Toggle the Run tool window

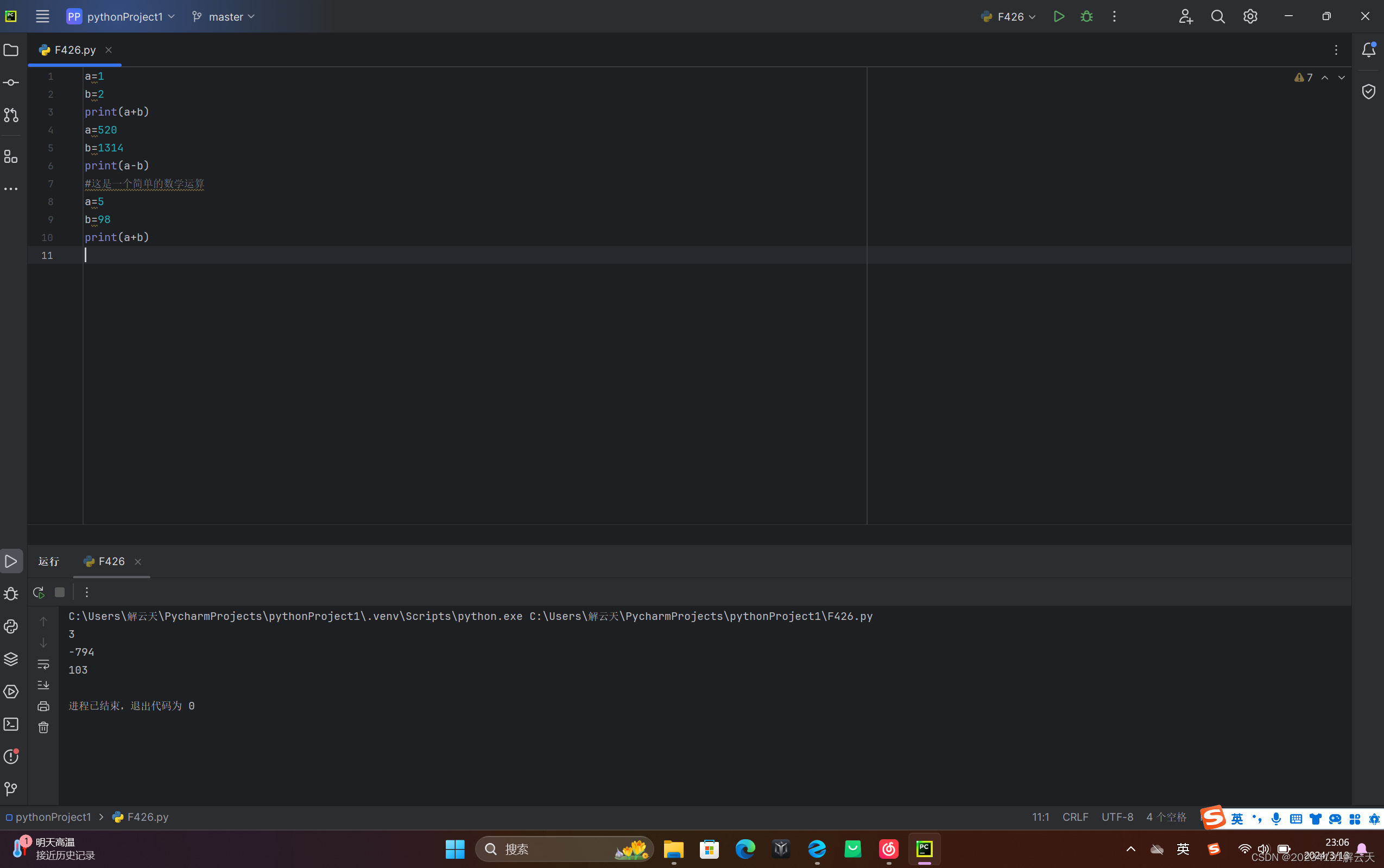tap(11, 561)
